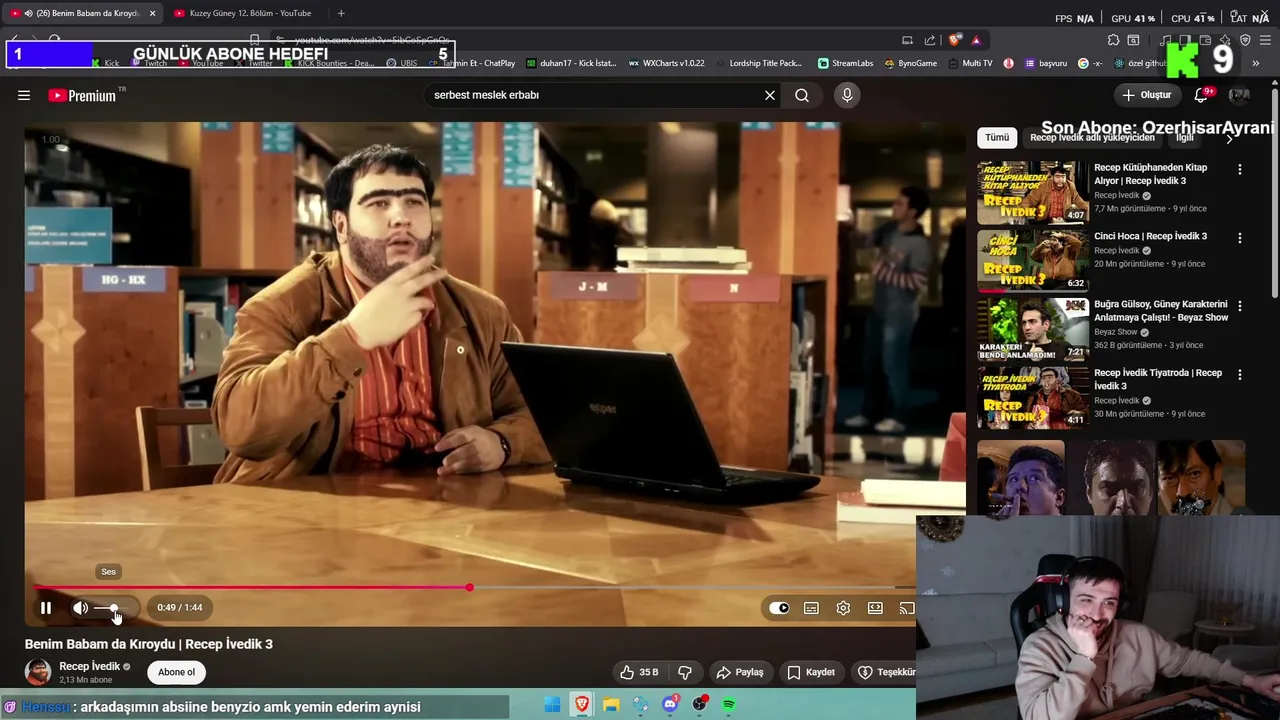Pause the video with the pause button

point(46,608)
